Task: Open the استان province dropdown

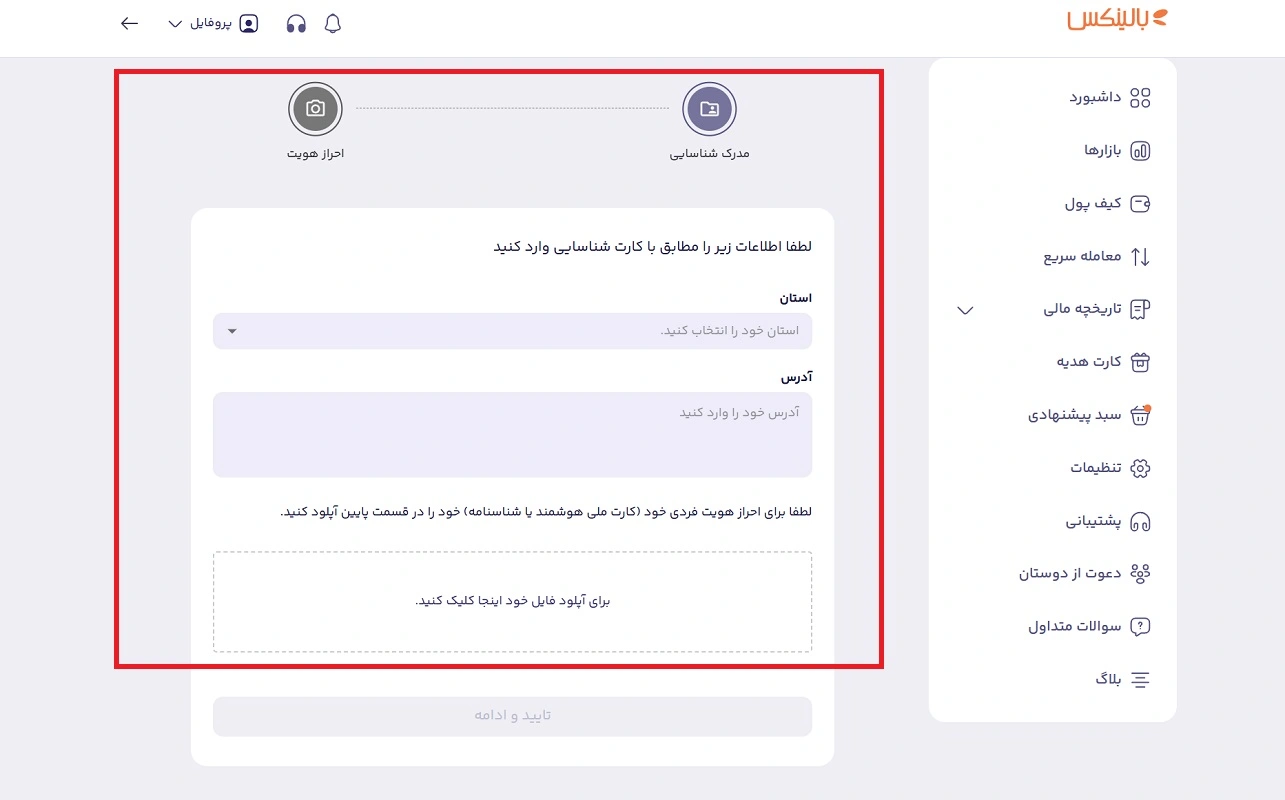Action: point(512,331)
